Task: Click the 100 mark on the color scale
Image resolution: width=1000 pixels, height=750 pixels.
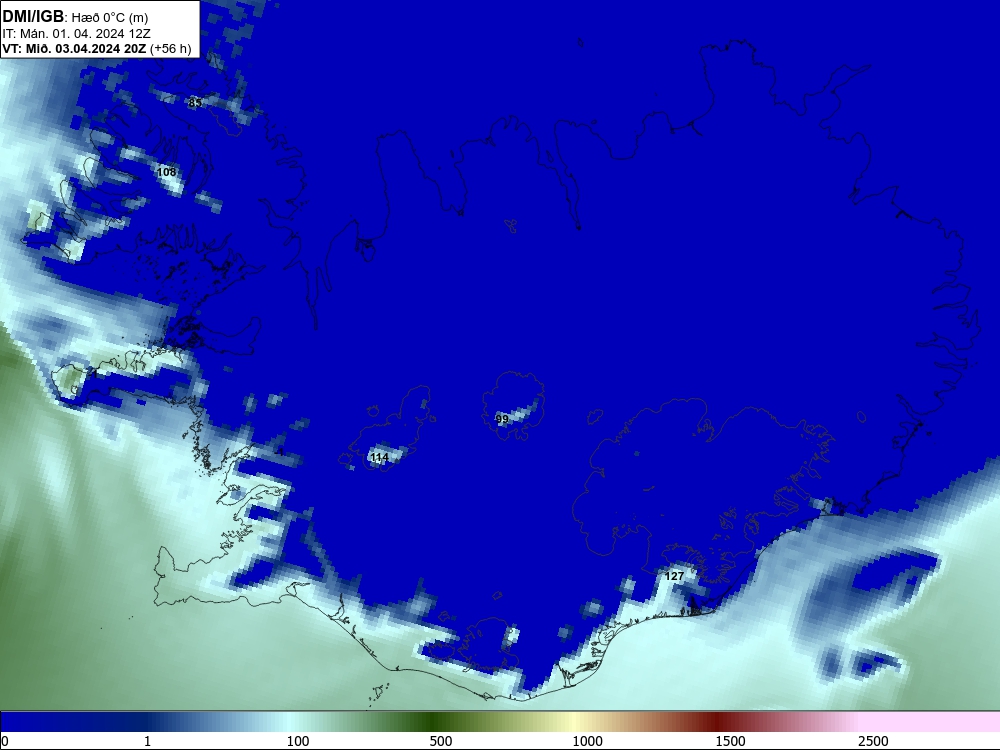Action: tap(298, 741)
